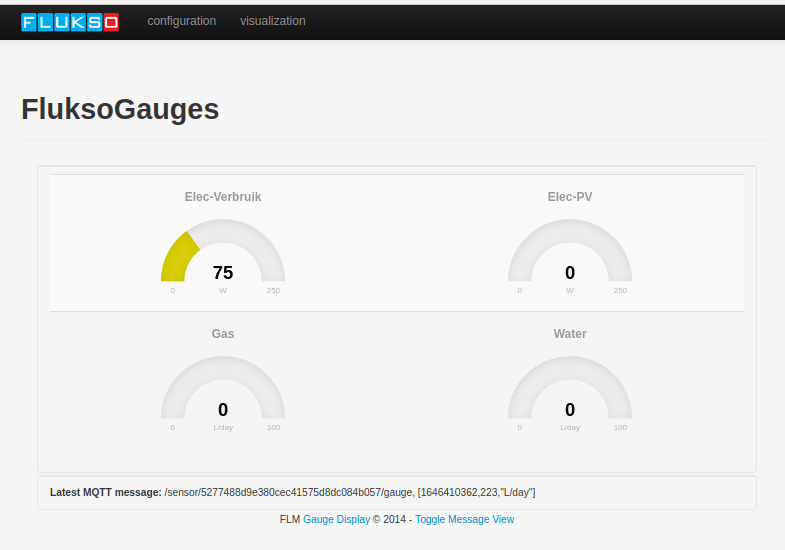Click the 250 max label under Elec-PV
785x550 pixels.
click(x=620, y=291)
